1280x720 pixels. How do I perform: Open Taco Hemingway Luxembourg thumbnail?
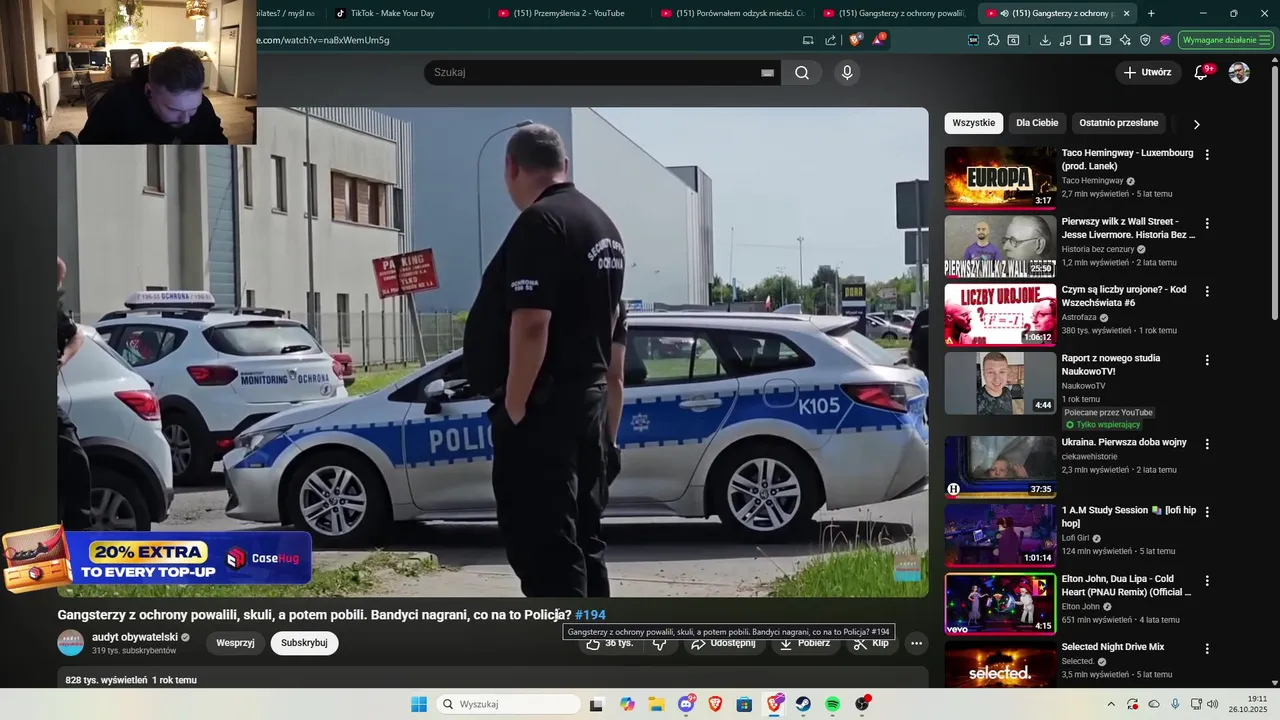(1000, 178)
